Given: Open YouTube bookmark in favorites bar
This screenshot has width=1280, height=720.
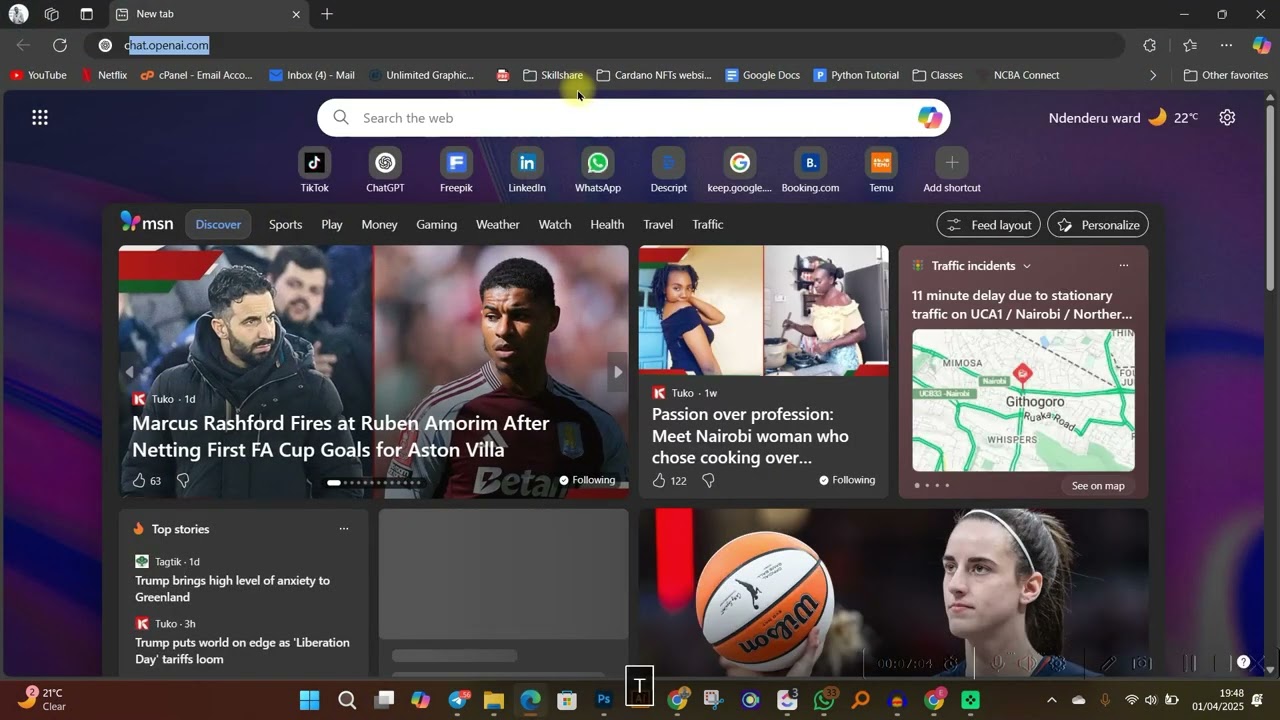Looking at the screenshot, I should [x=38, y=75].
